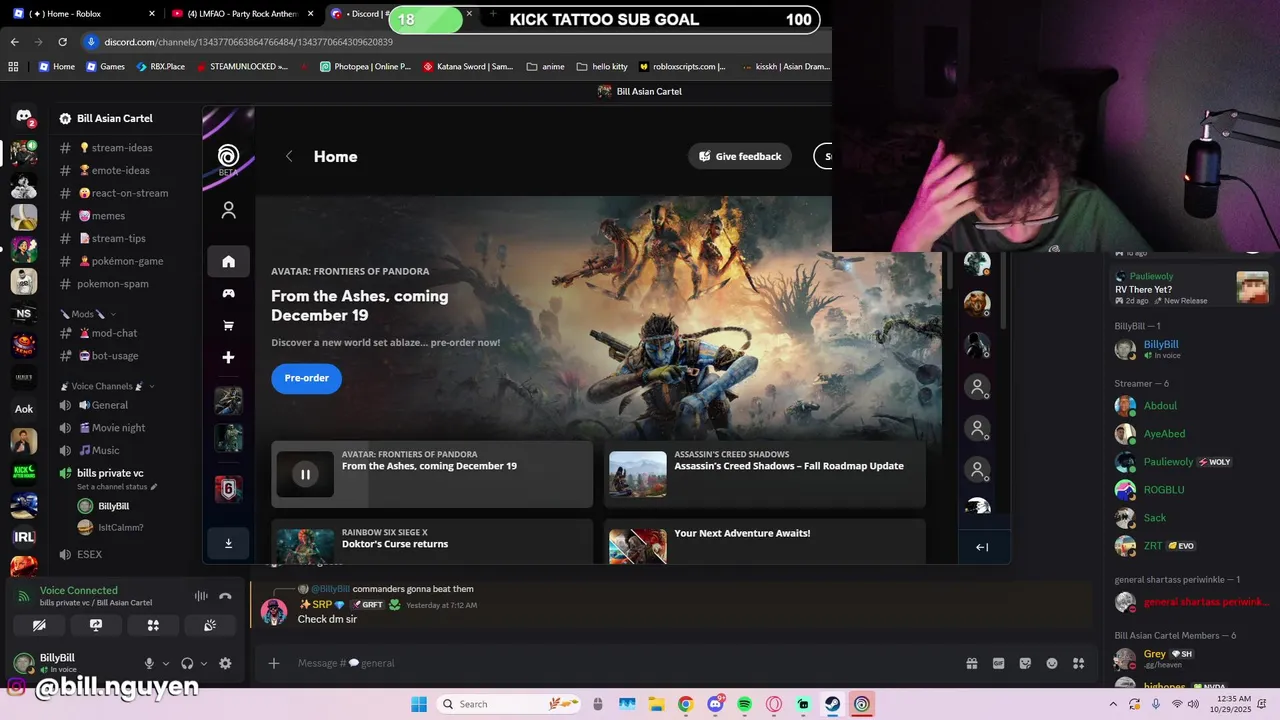This screenshot has height=720, width=1280.
Task: Open GIF picker in message bar
Action: click(998, 663)
